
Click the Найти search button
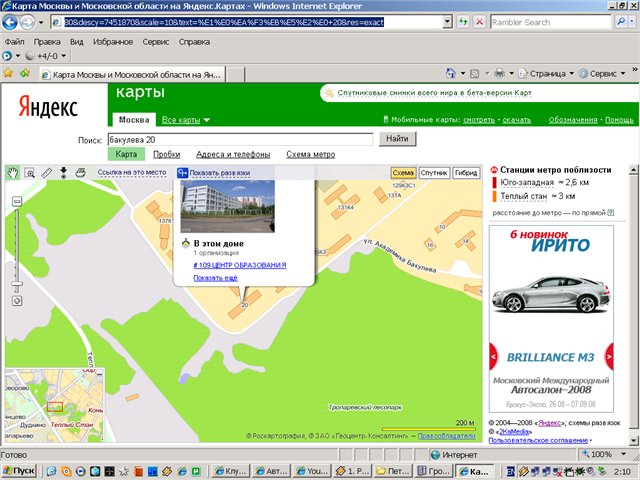pos(397,139)
